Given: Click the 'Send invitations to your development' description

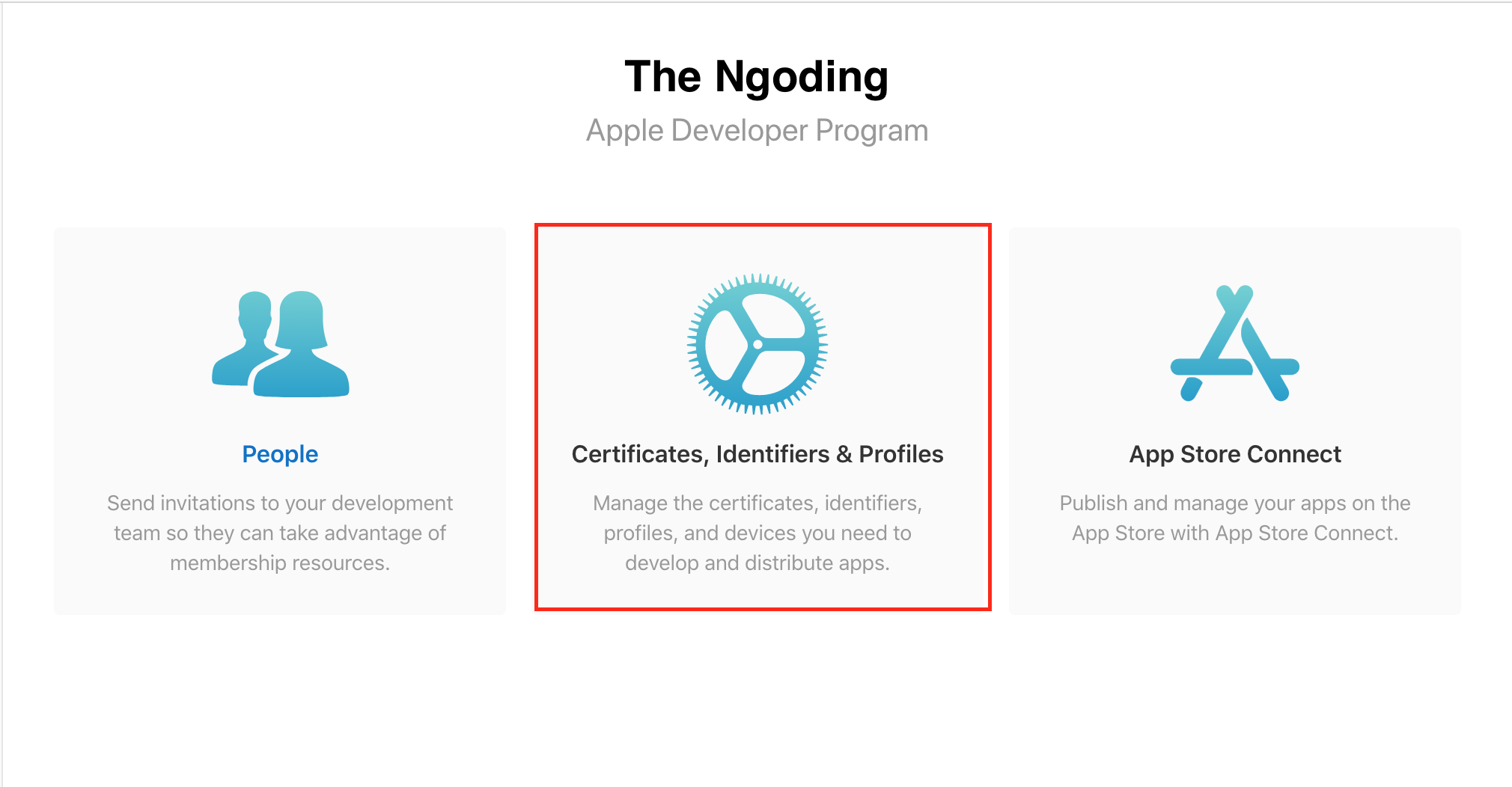Looking at the screenshot, I should 280,503.
